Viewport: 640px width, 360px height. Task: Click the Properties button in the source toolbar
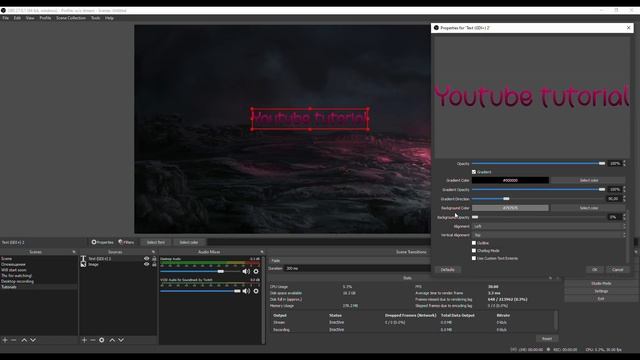click(102, 242)
